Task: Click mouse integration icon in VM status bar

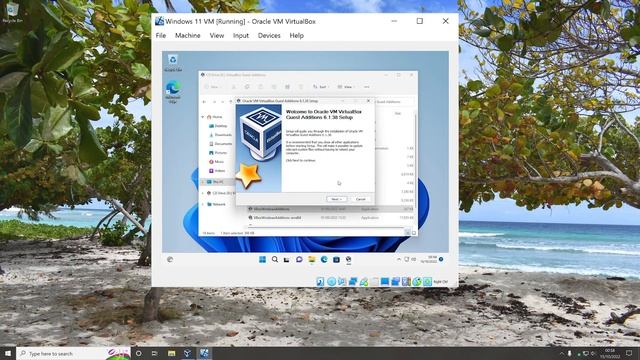Action: tap(417, 282)
